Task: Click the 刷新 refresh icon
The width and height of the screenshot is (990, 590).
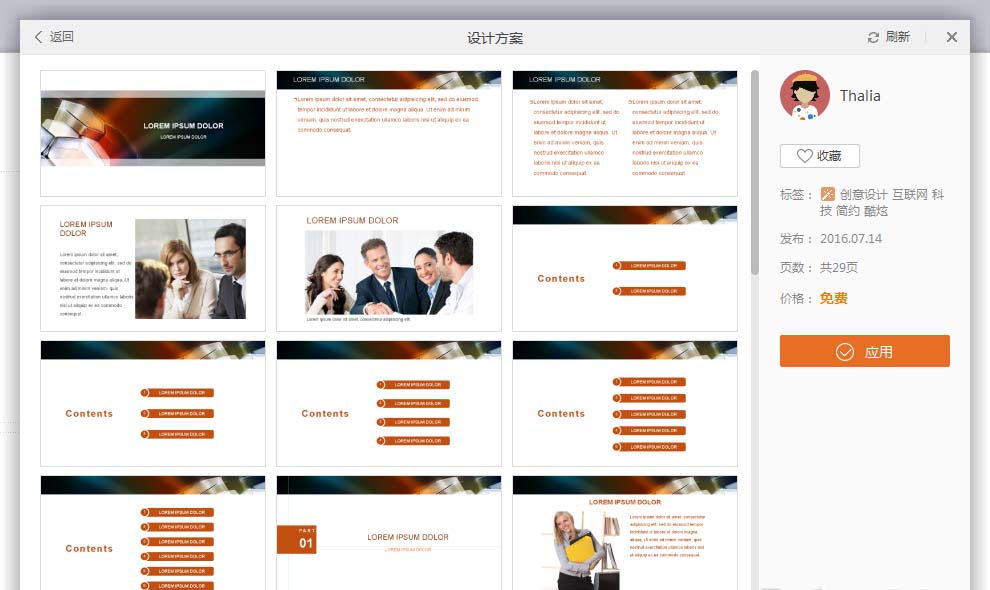Action: coord(873,37)
